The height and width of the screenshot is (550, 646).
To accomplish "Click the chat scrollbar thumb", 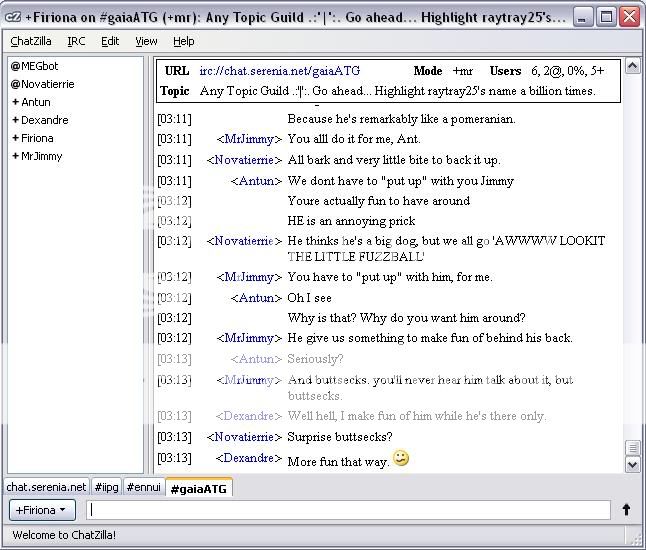I will coord(632,448).
